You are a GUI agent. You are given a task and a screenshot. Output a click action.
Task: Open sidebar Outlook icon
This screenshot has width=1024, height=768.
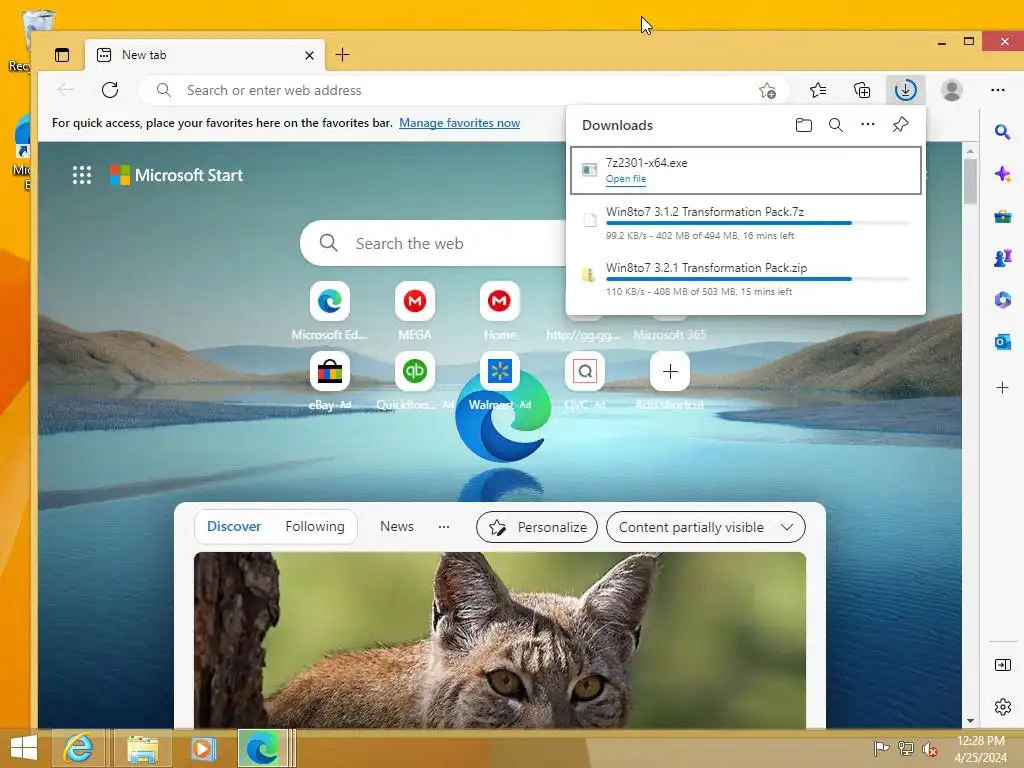click(x=1002, y=342)
